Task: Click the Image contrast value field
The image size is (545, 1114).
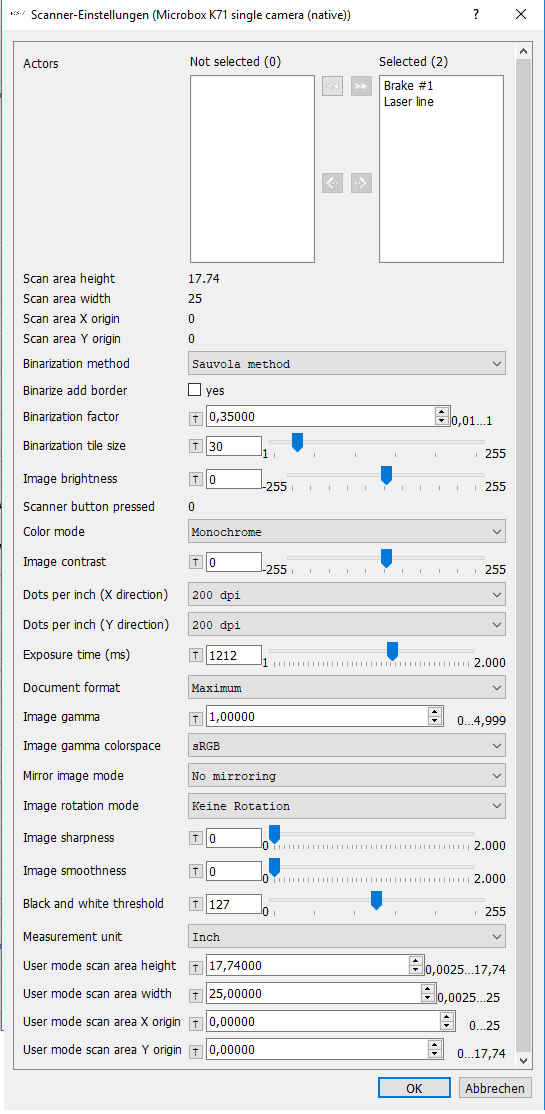Action: click(x=234, y=562)
